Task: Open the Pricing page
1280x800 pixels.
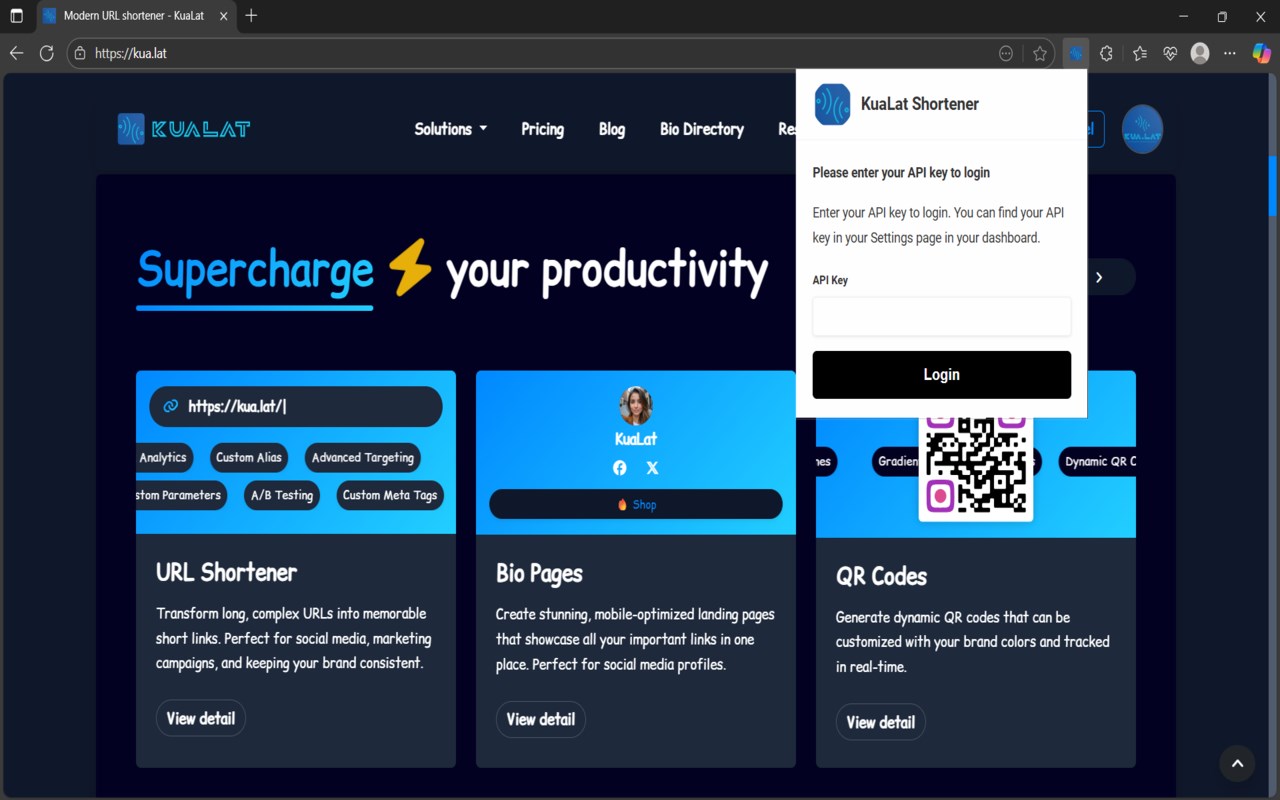Action: [542, 129]
